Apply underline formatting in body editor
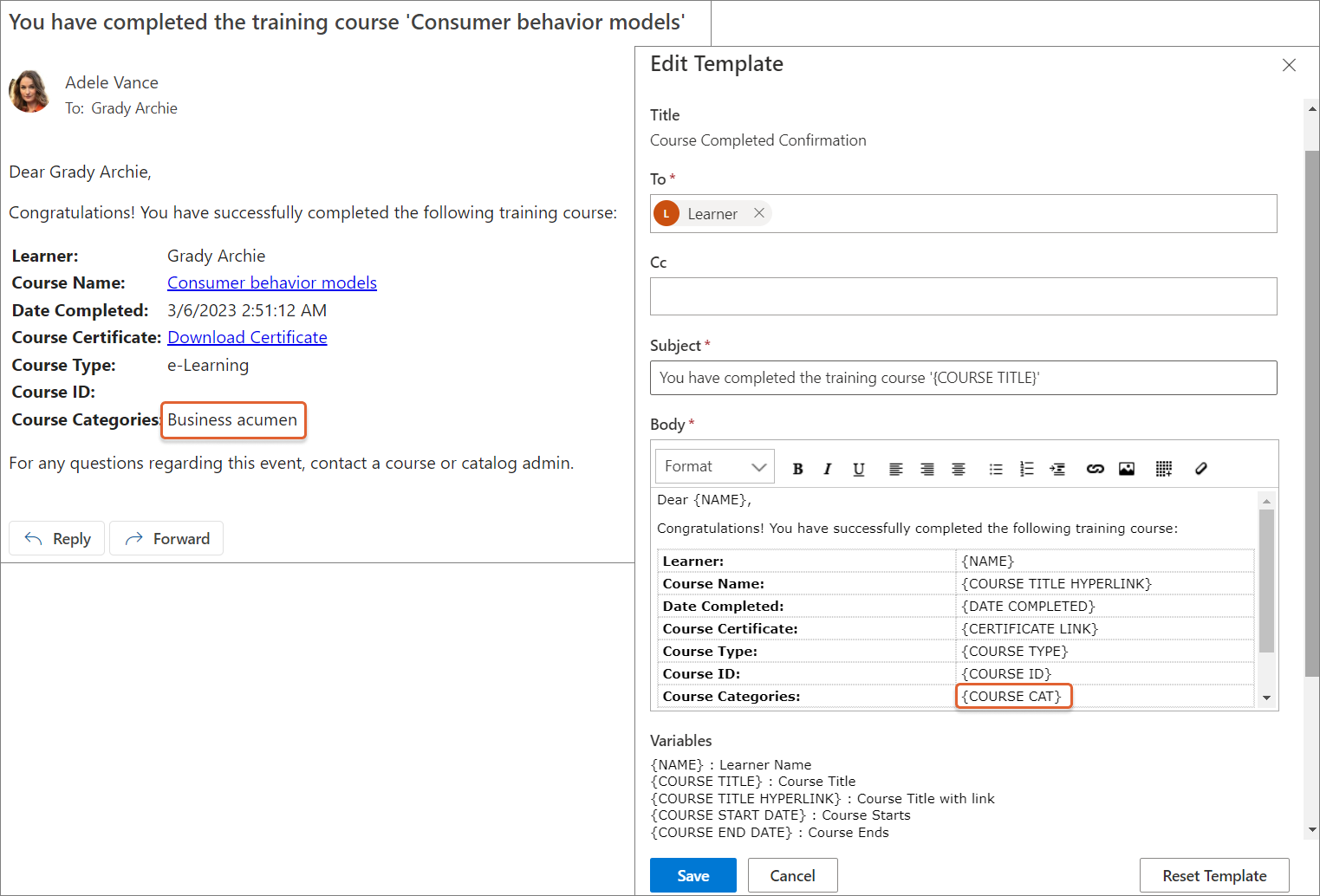1320x896 pixels. pos(858,469)
